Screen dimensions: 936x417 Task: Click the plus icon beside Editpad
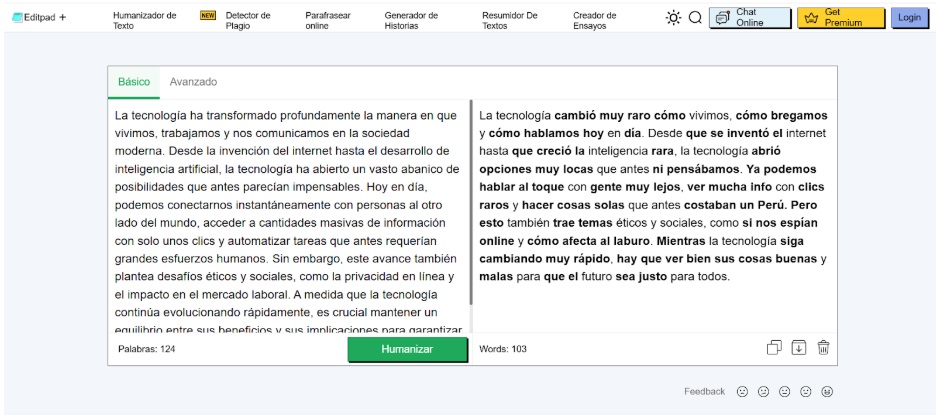[63, 18]
